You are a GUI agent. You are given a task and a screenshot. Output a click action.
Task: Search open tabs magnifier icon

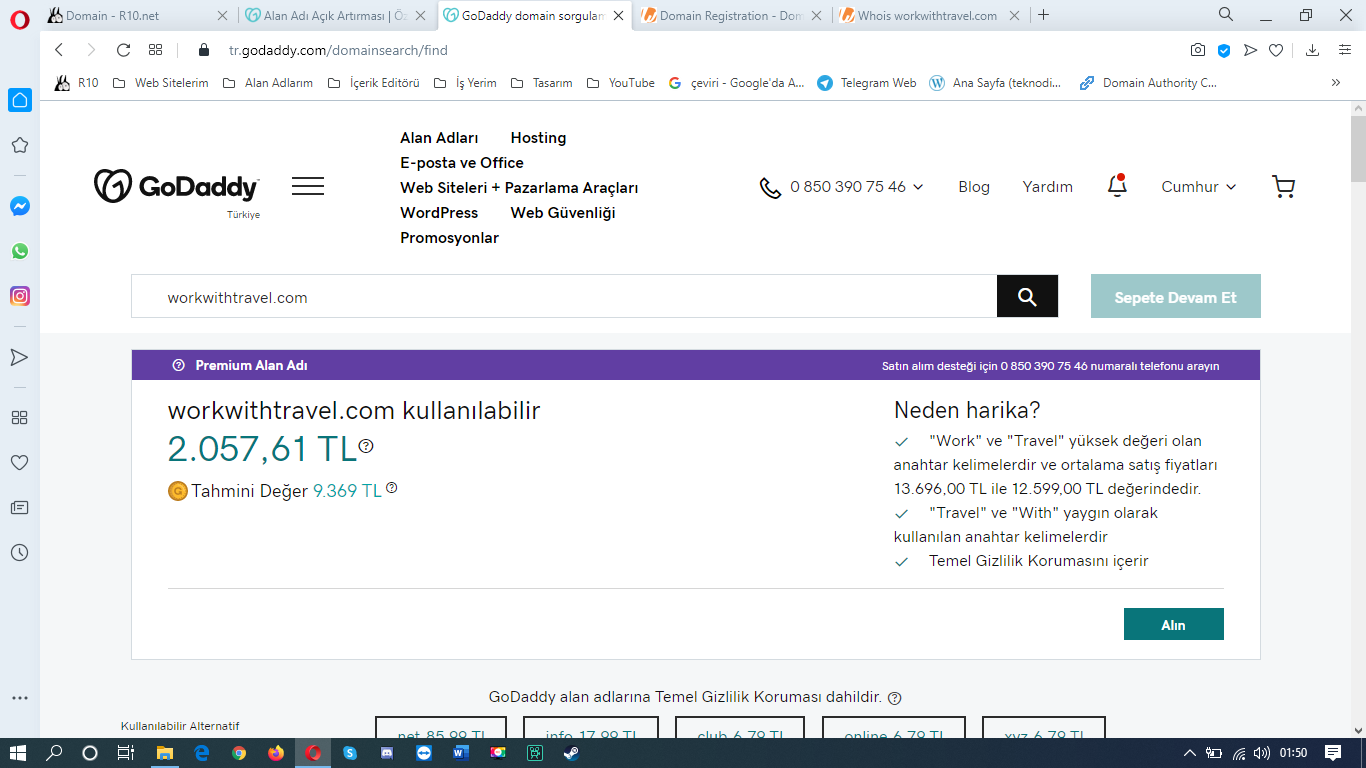[x=1226, y=15]
